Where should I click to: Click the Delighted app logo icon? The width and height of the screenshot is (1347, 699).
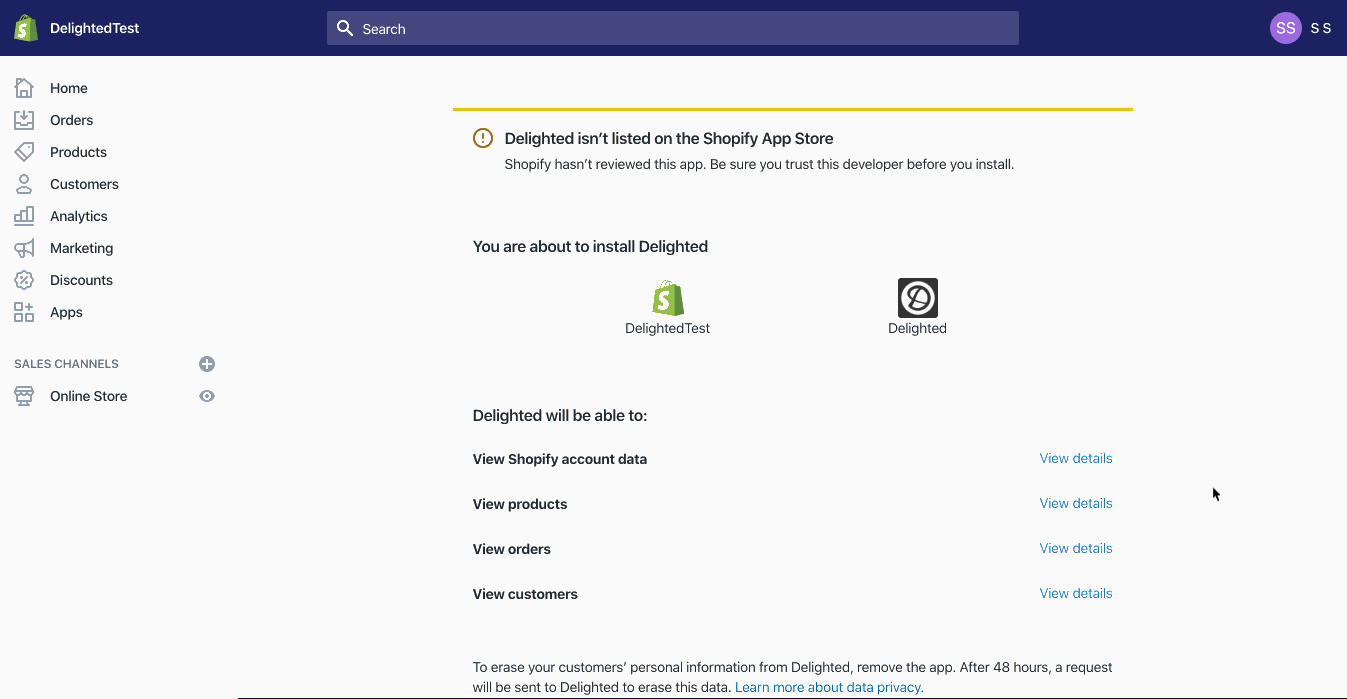918,298
